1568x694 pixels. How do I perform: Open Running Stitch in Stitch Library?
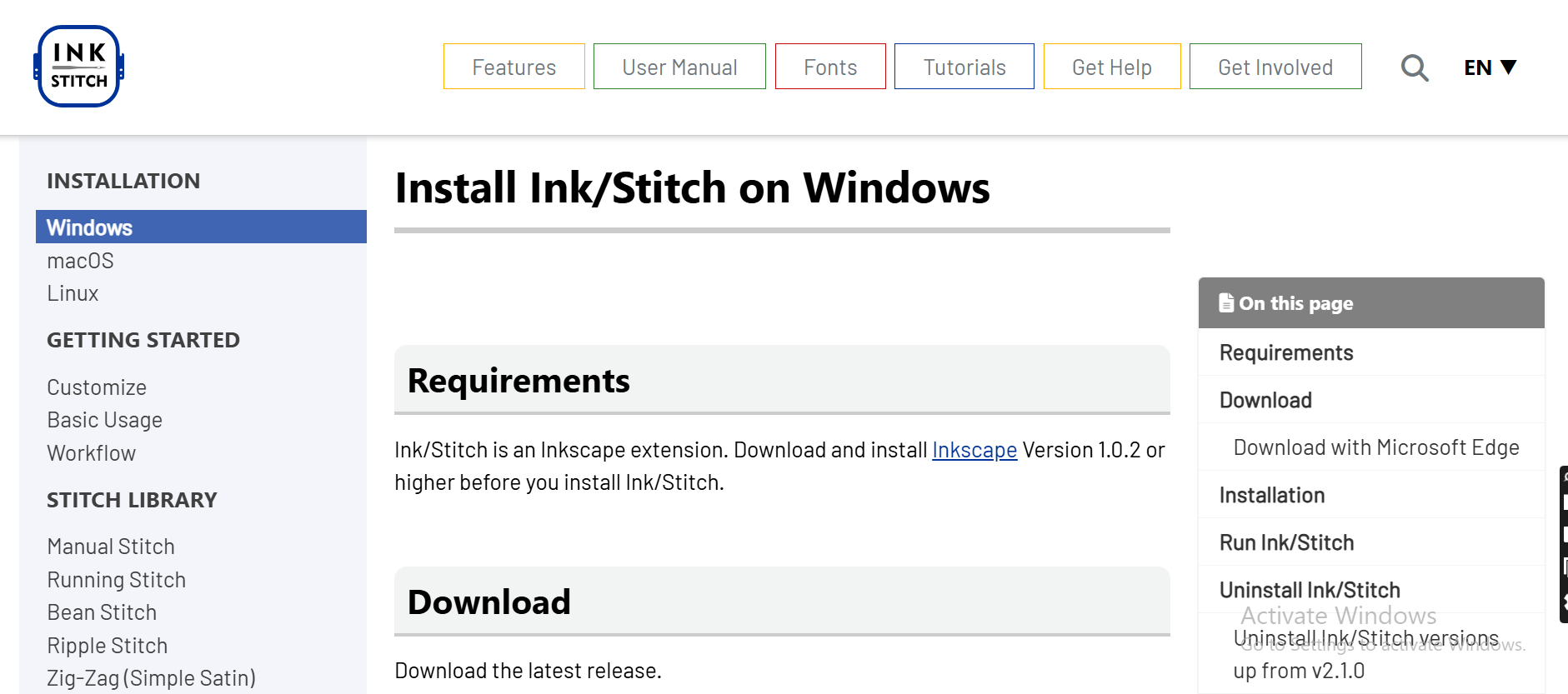[116, 580]
